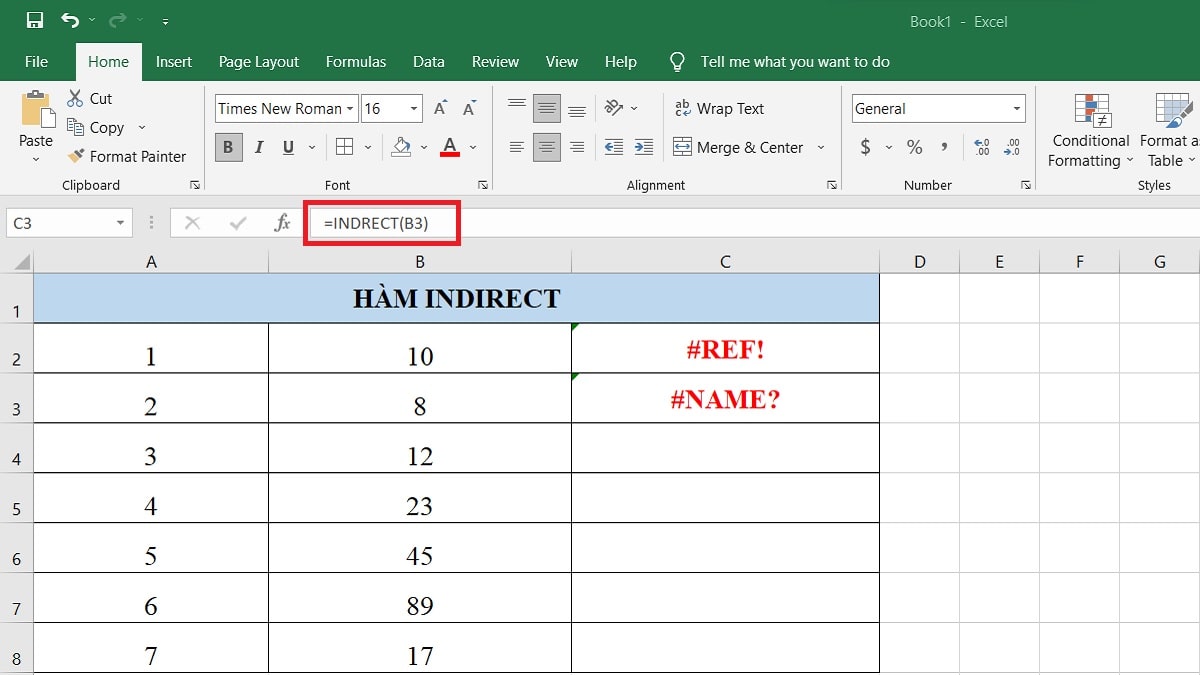The height and width of the screenshot is (675, 1200).
Task: Click the Decrease Indent icon
Action: [614, 147]
